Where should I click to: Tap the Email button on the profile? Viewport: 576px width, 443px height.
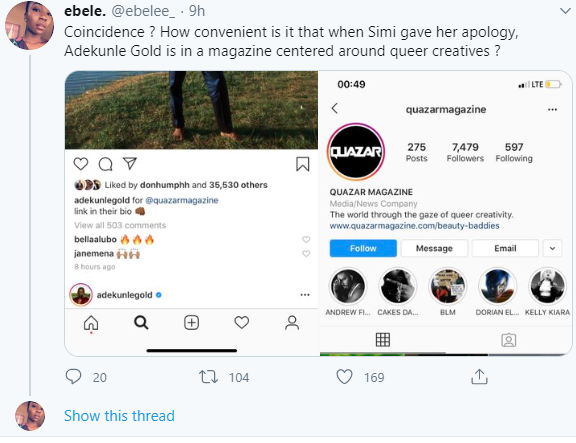505,248
